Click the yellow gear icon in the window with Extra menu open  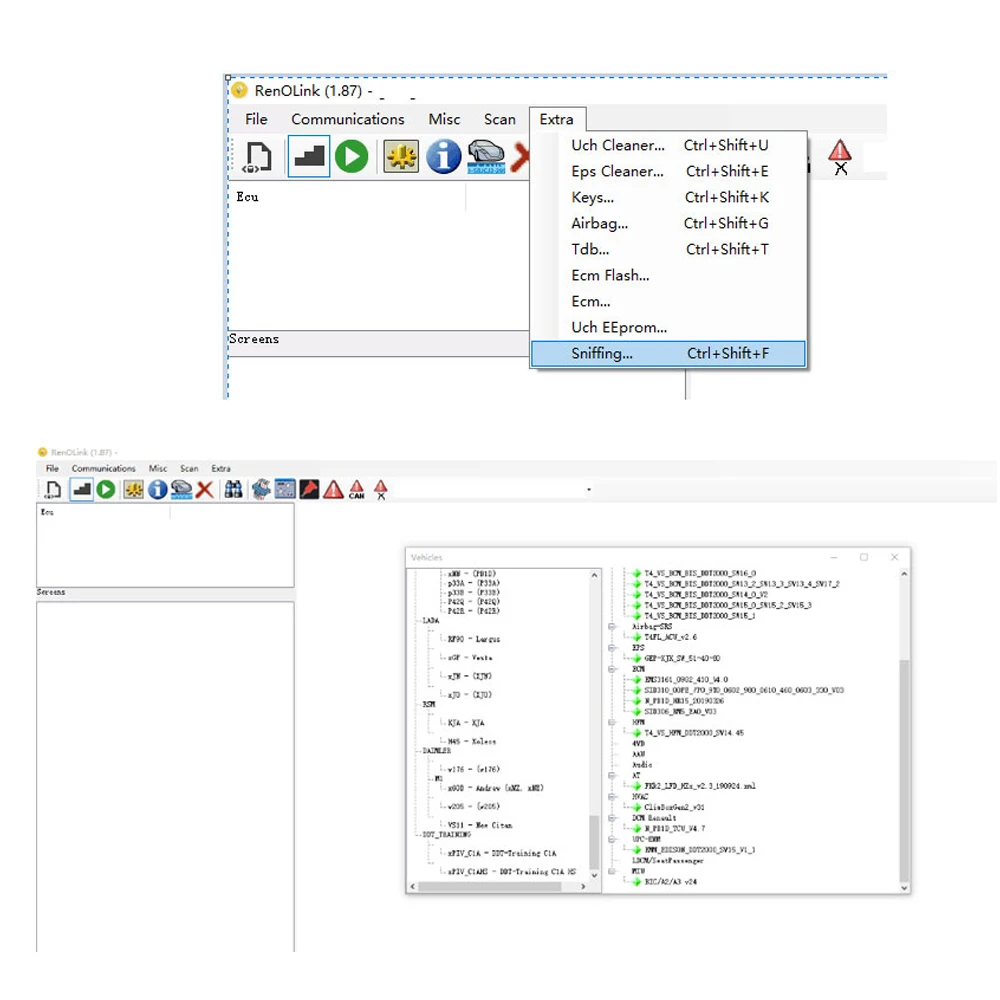401,156
